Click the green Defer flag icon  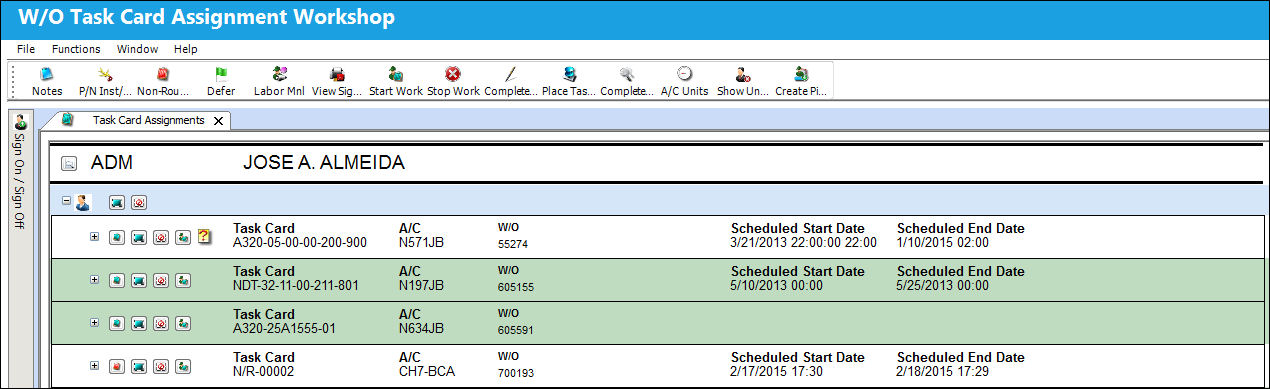[x=221, y=73]
